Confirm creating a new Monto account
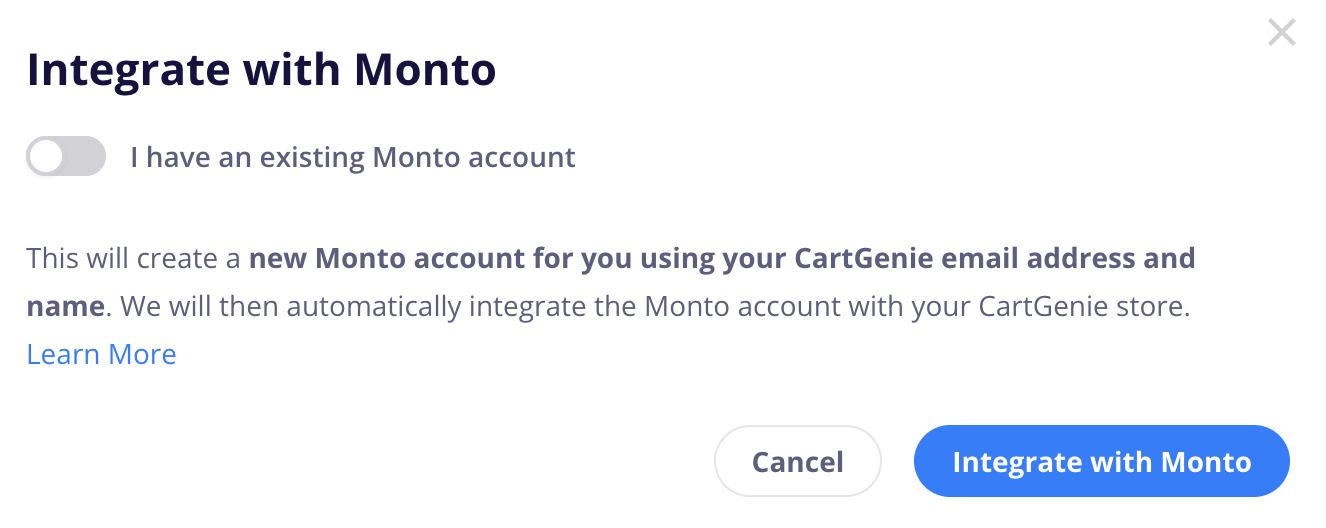1326x528 pixels. (1101, 461)
